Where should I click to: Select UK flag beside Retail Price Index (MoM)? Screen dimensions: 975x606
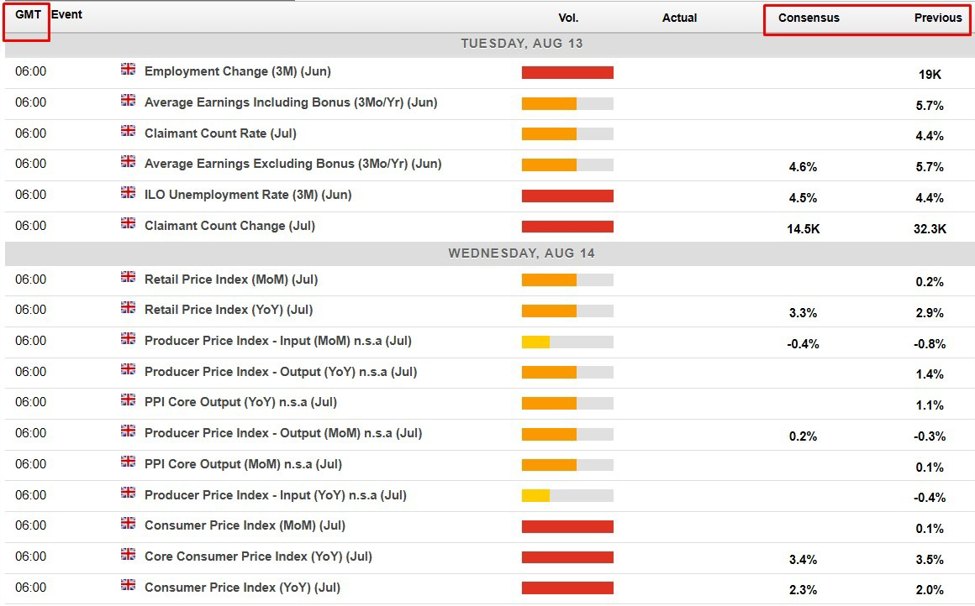(x=128, y=278)
